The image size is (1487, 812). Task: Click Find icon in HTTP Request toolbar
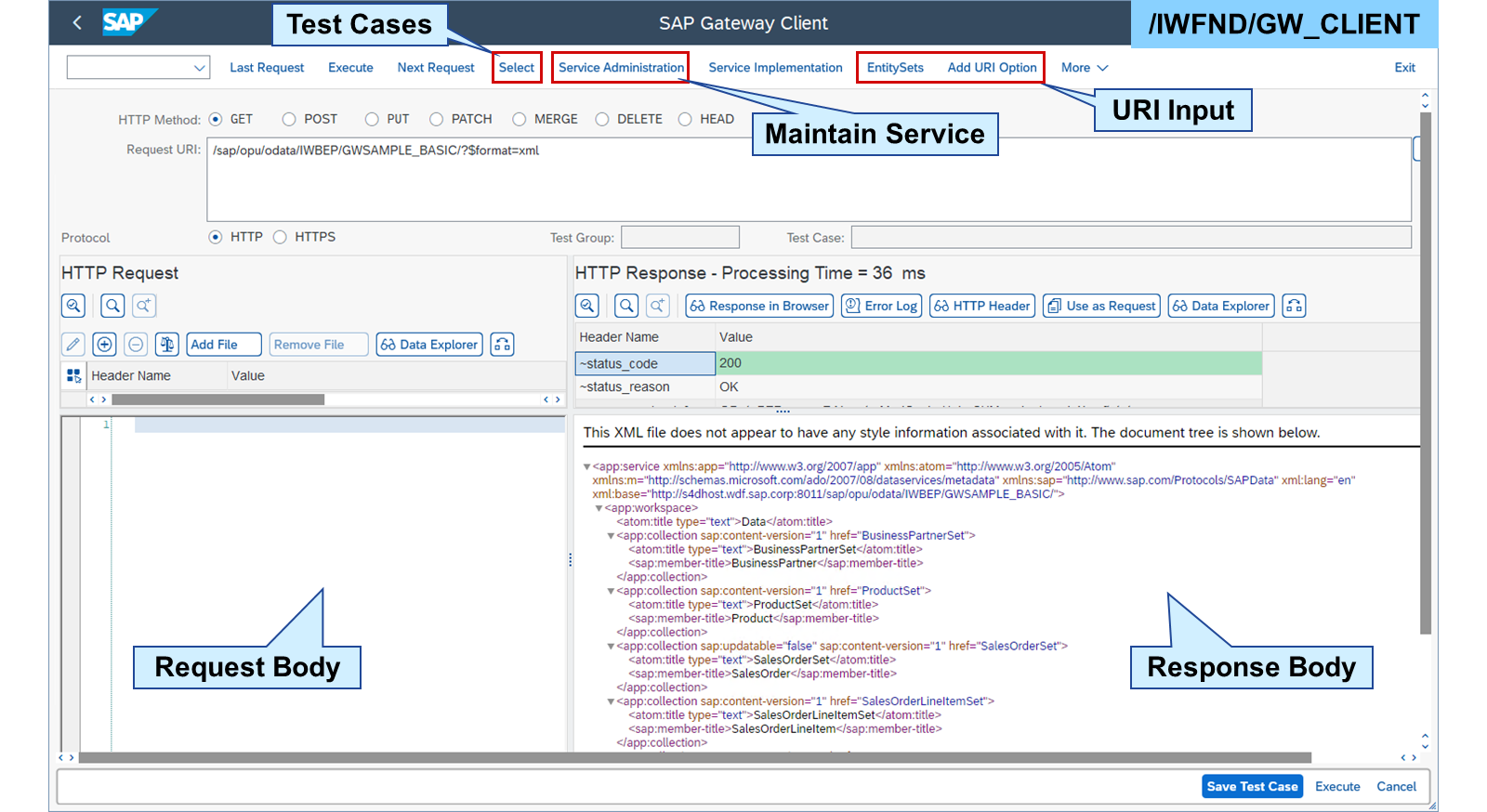[112, 306]
